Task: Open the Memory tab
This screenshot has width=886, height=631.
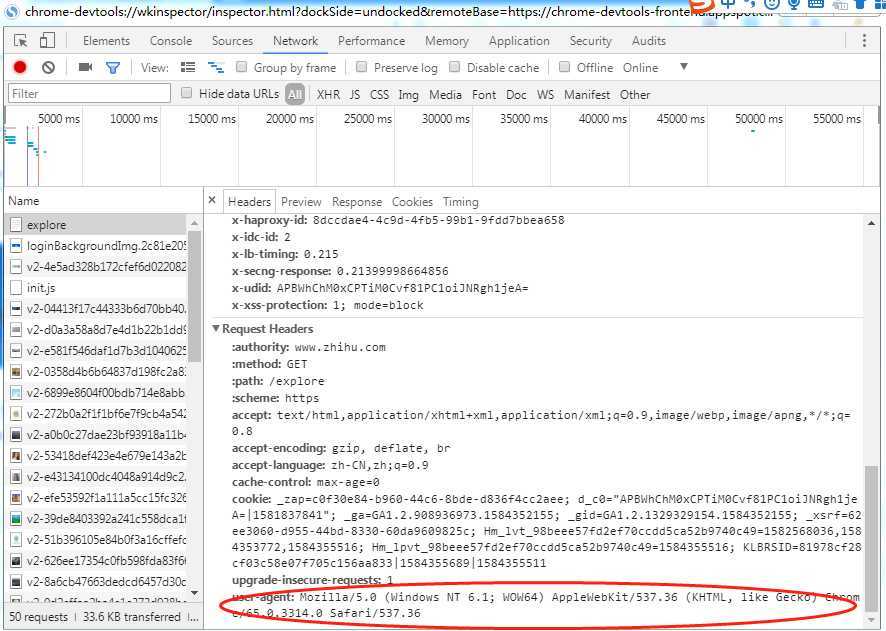Action: pyautogui.click(x=447, y=41)
